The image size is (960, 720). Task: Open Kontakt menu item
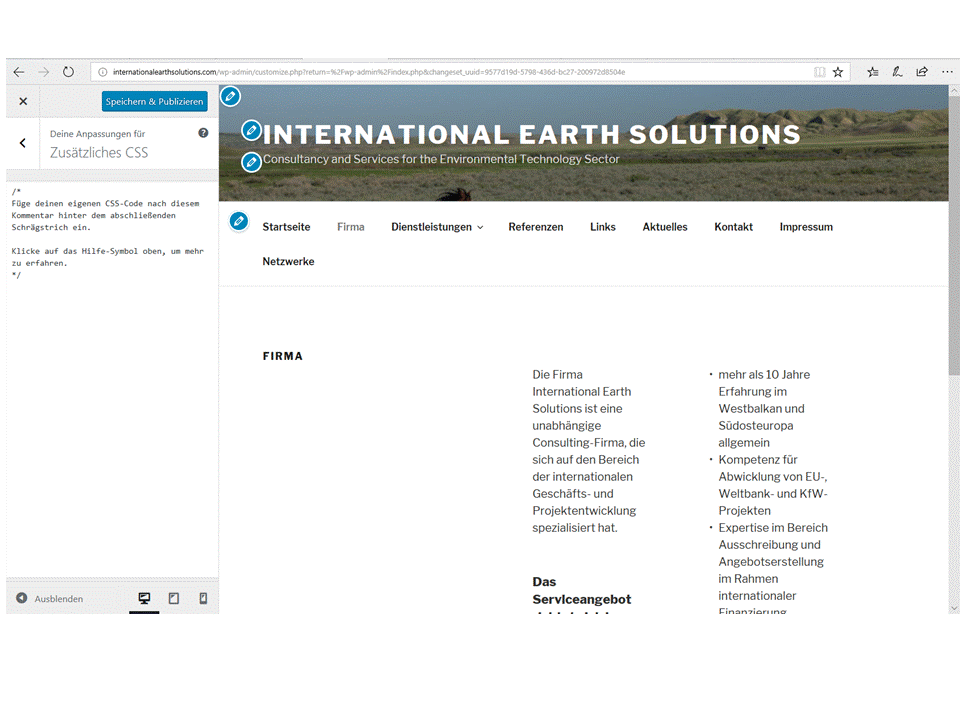tap(733, 227)
